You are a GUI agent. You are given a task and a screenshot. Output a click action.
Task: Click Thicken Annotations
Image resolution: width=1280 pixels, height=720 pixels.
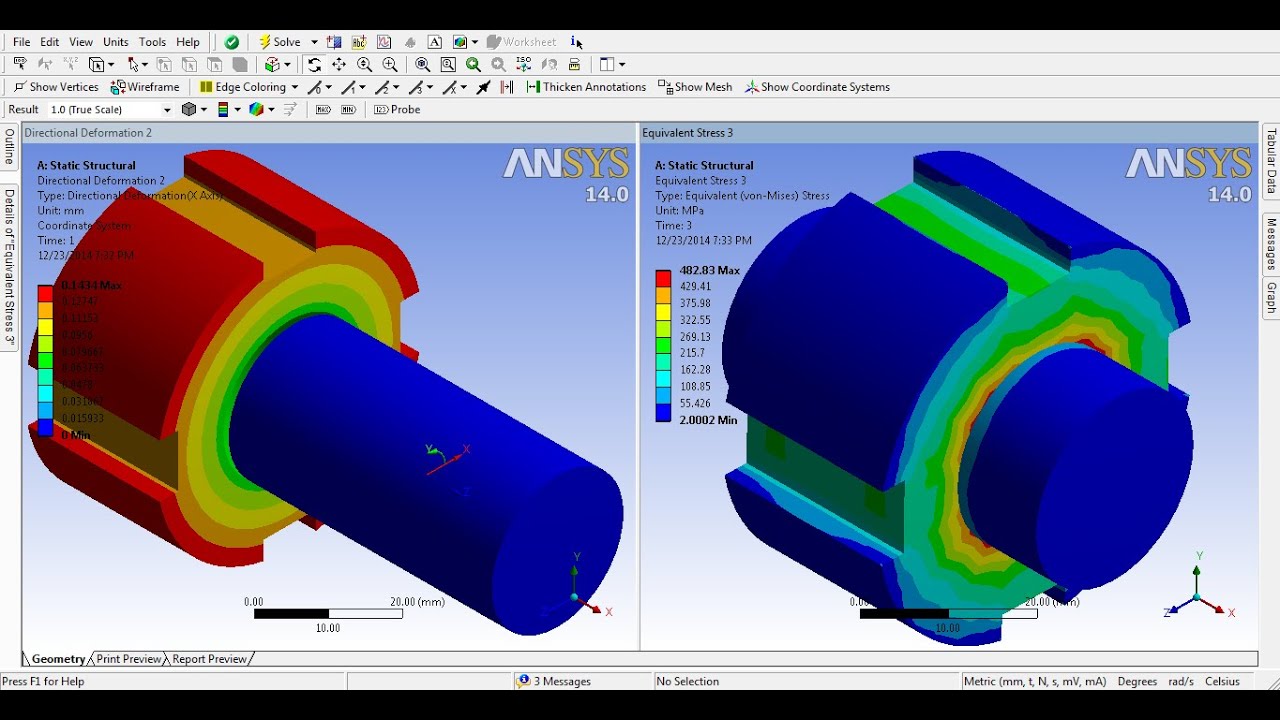point(586,87)
